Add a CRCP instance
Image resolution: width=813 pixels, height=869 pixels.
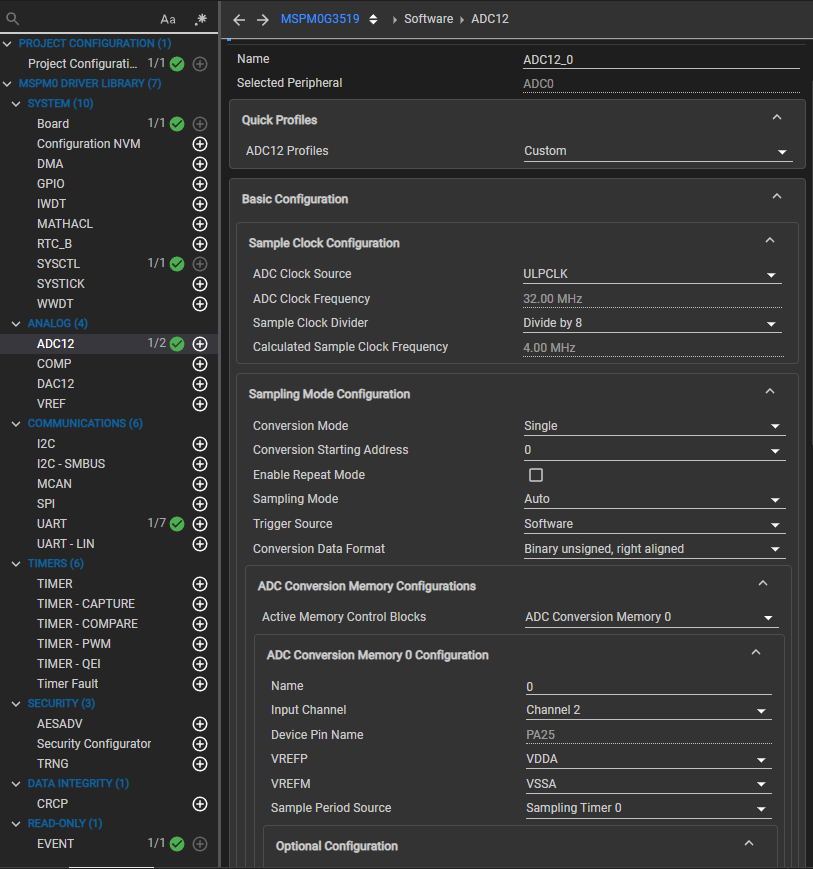point(200,804)
